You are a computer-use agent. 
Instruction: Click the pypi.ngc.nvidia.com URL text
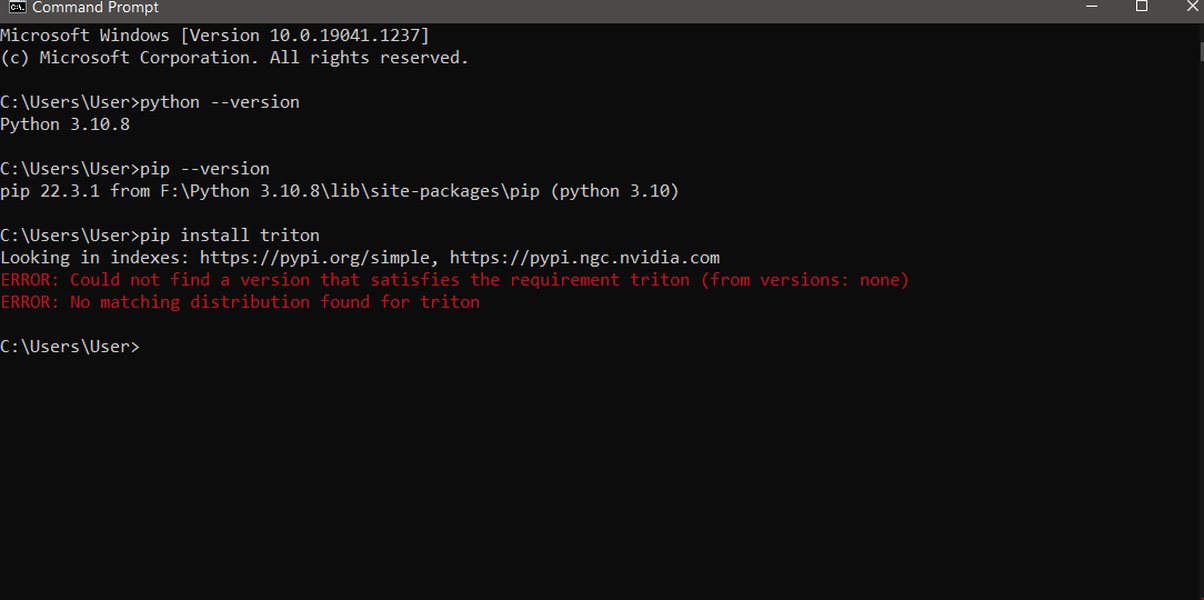(585, 258)
